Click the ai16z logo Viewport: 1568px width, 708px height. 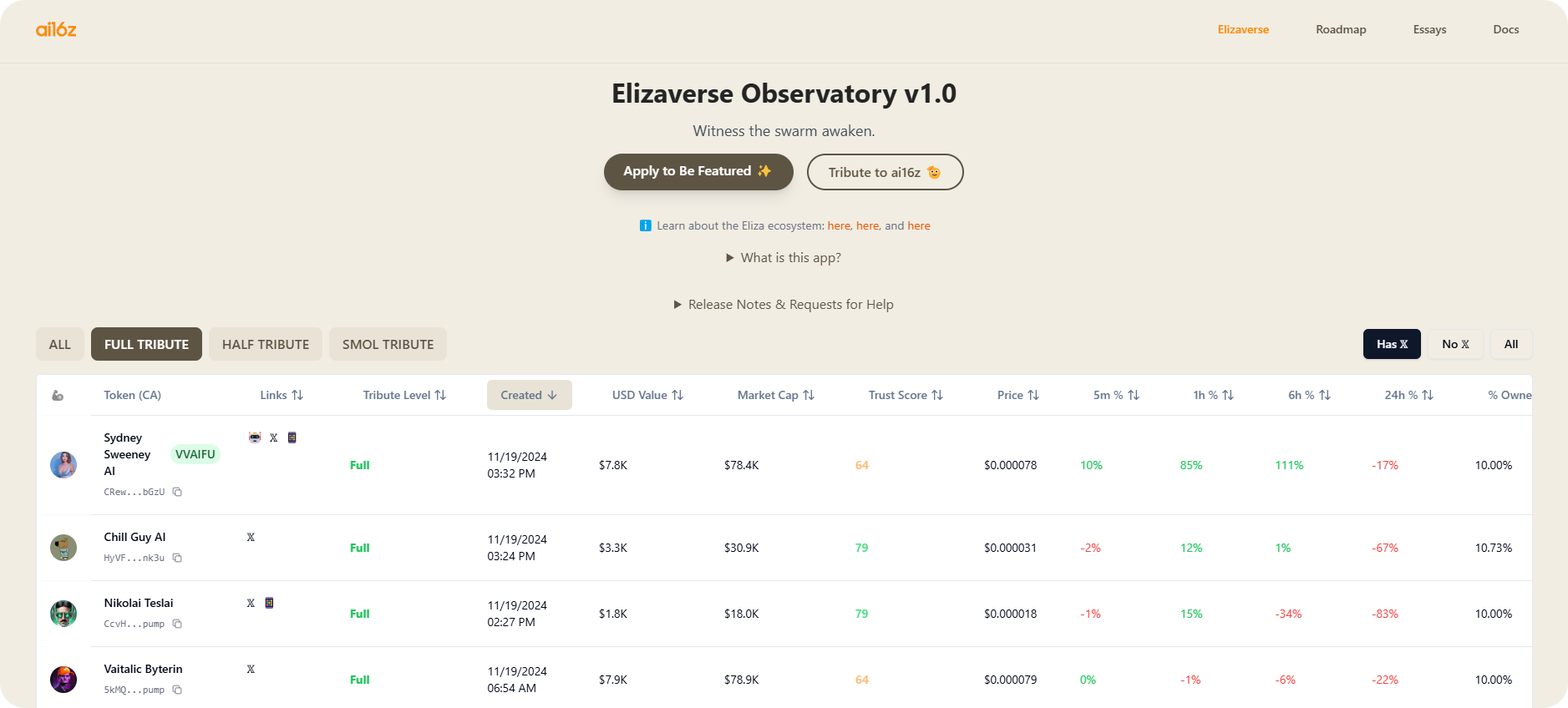click(56, 29)
